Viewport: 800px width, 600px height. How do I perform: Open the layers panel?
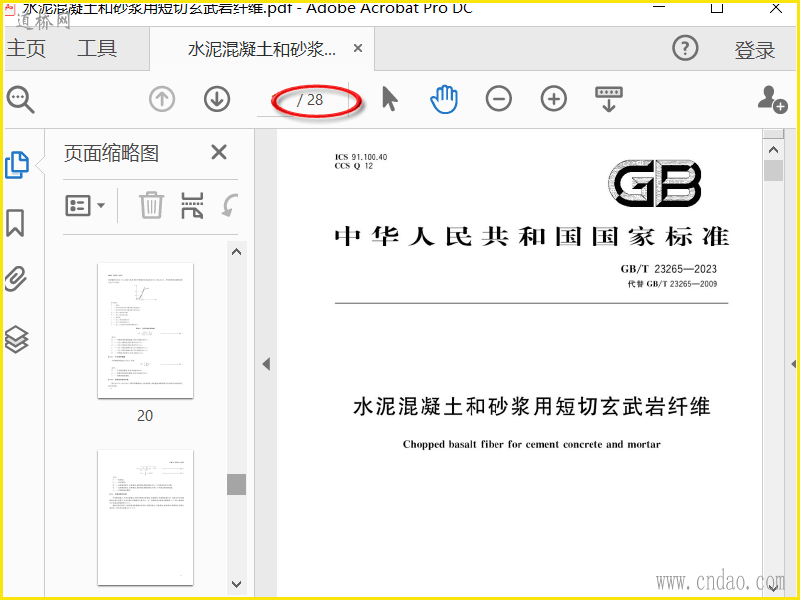(16, 339)
